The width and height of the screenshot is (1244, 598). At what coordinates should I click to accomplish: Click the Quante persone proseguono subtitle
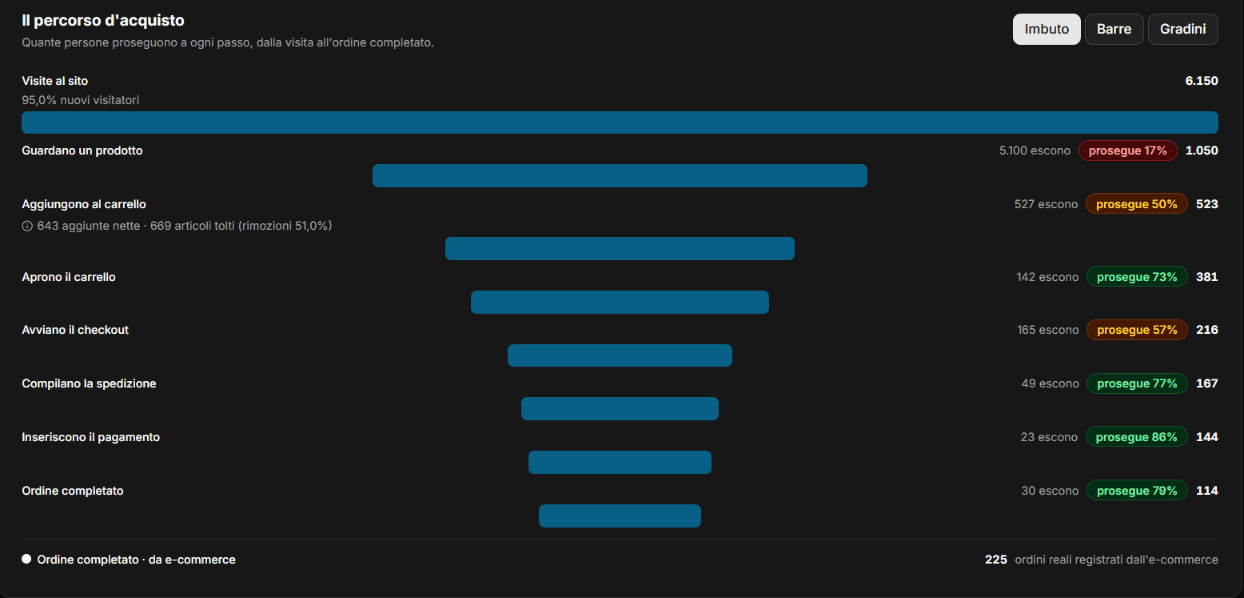228,43
